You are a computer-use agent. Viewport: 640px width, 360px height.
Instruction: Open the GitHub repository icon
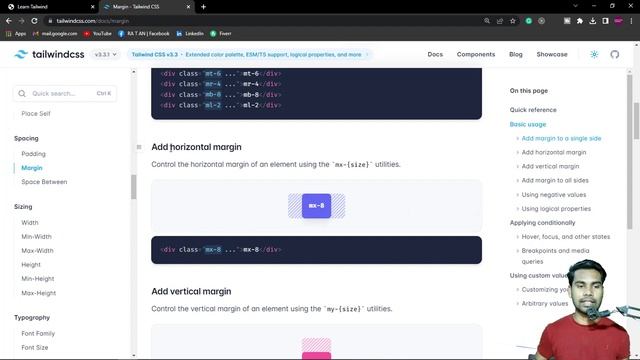point(615,54)
